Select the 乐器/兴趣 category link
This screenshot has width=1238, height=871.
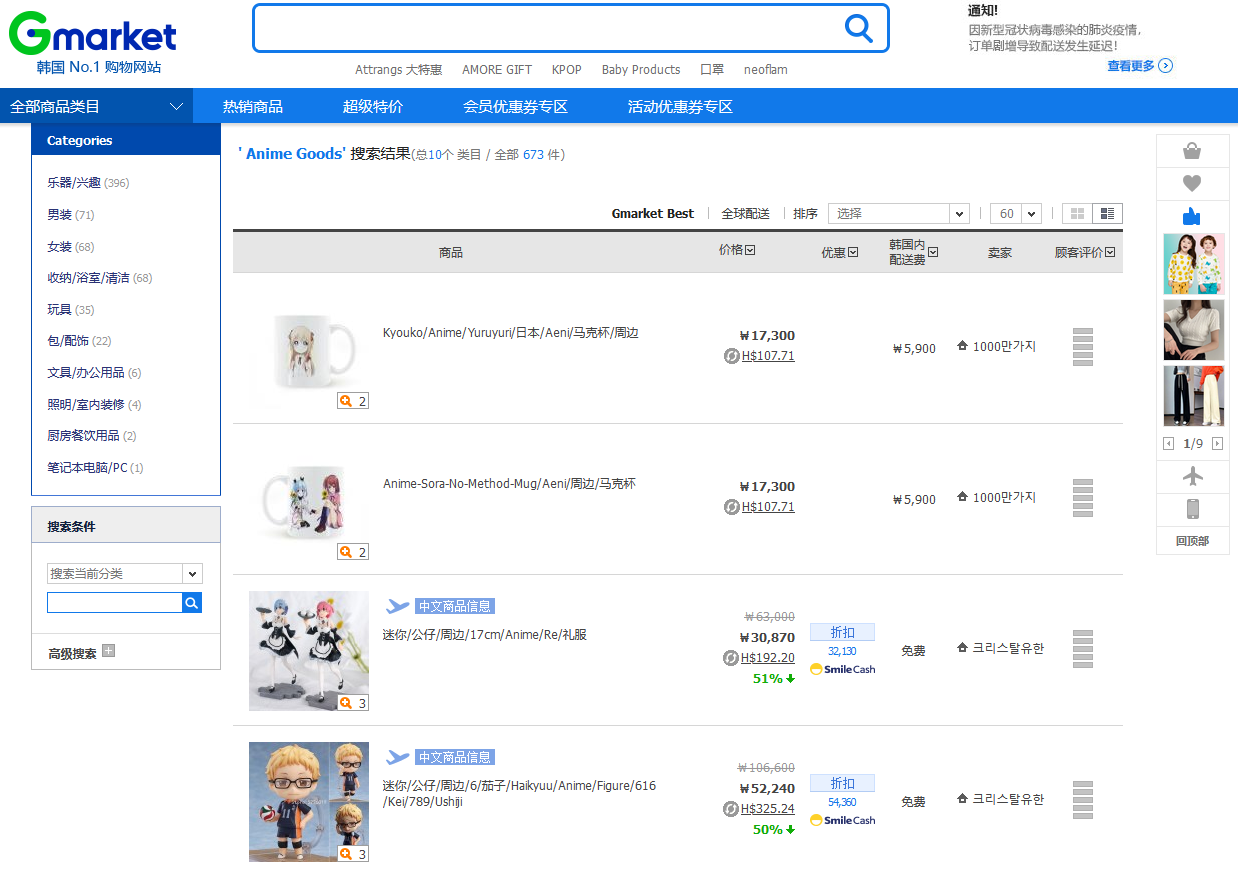[74, 183]
